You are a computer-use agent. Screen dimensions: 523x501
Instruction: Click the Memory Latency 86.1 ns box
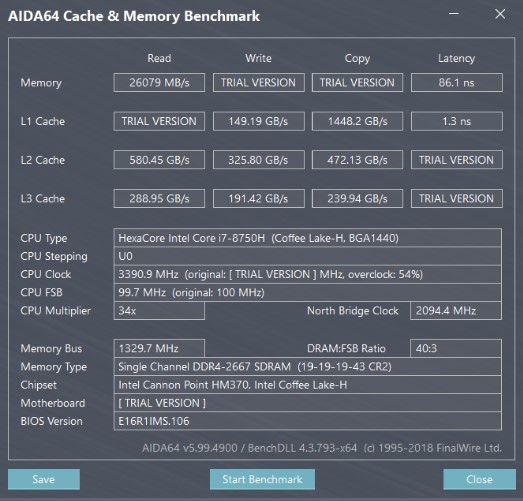click(457, 82)
